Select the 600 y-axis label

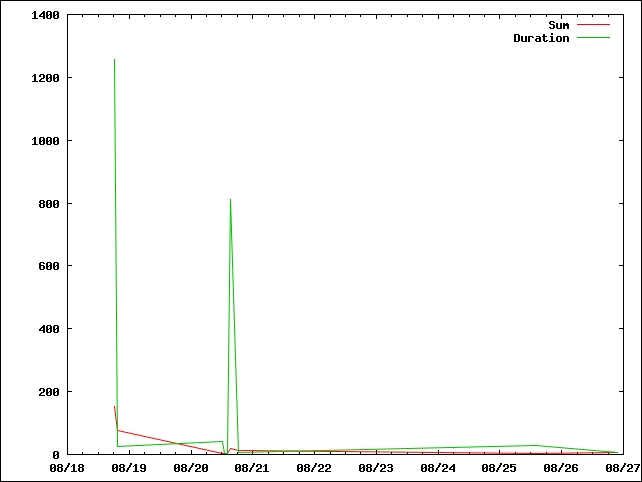click(48, 266)
